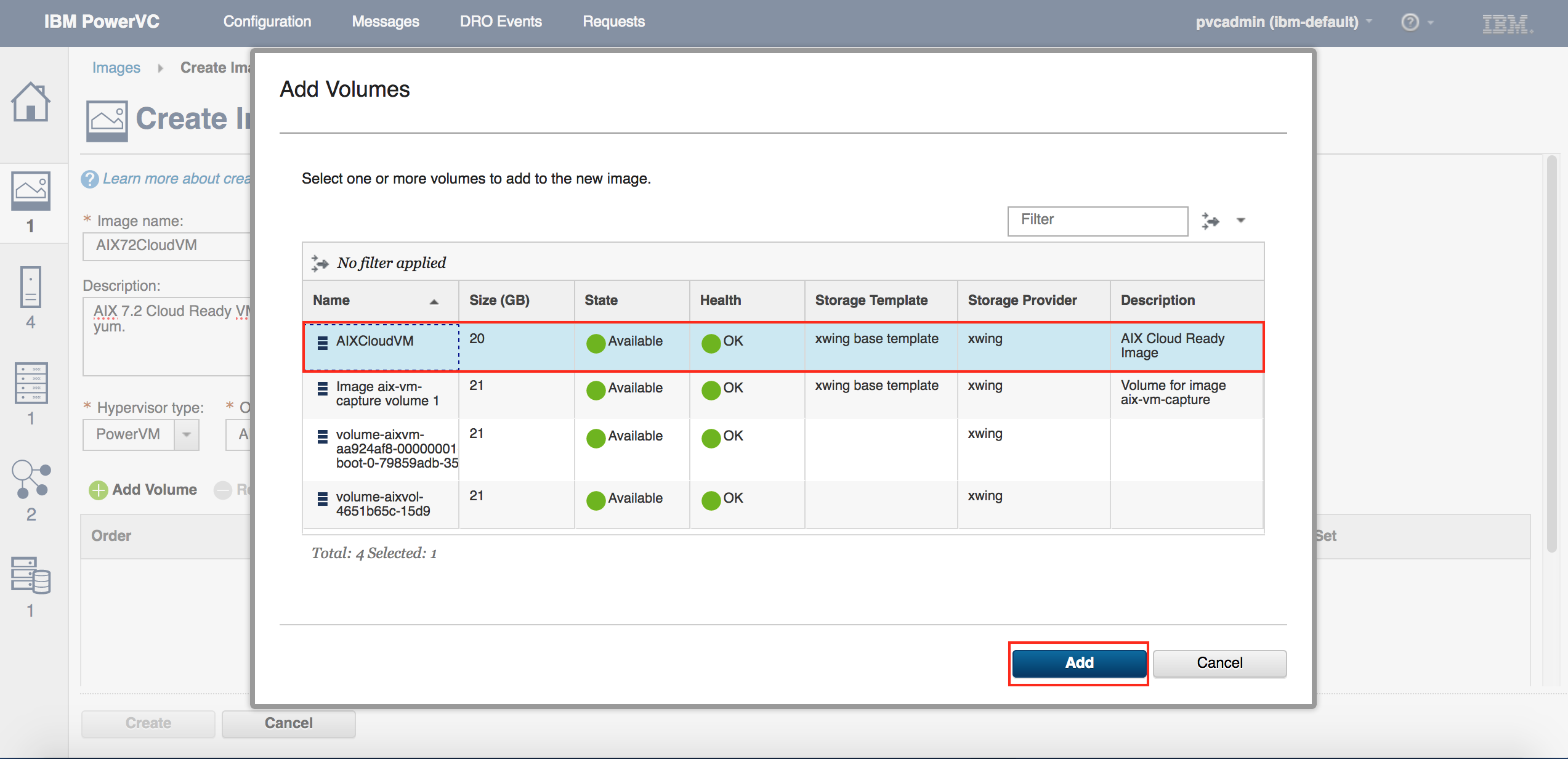Open the Hypervisor type PowerVM dropdown
1568x759 pixels.
pos(141,434)
